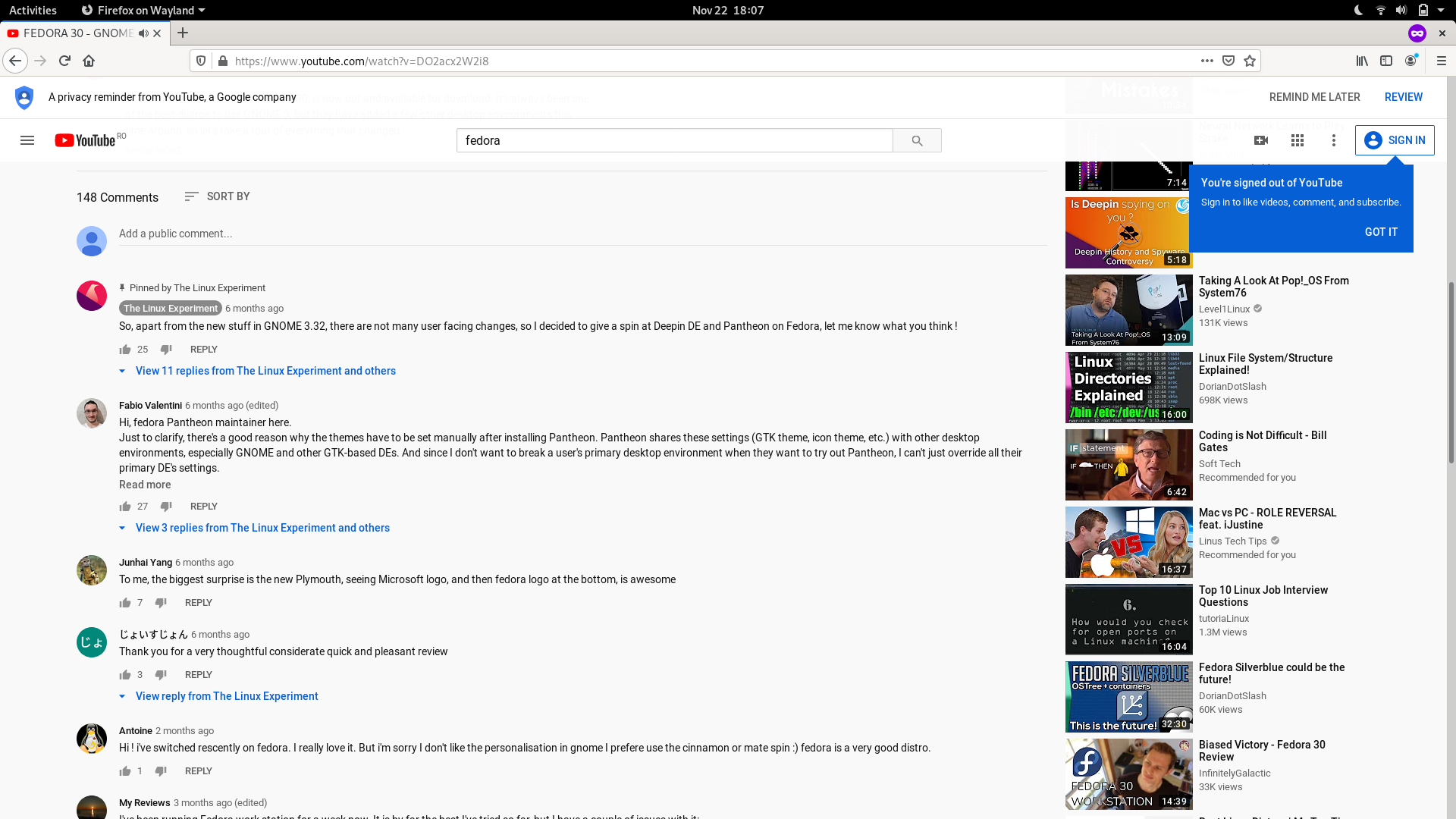
Task: Like Antoine's comment
Action: point(125,771)
